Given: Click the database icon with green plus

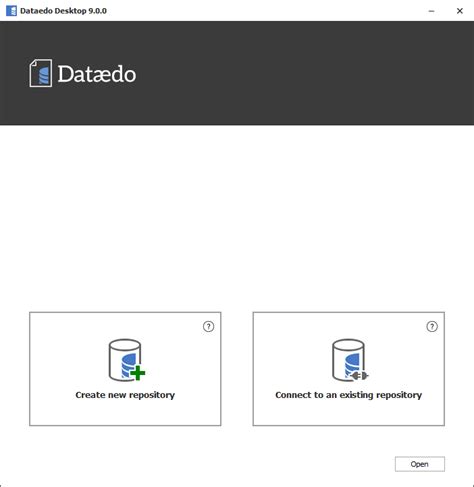Looking at the screenshot, I should (127, 360).
